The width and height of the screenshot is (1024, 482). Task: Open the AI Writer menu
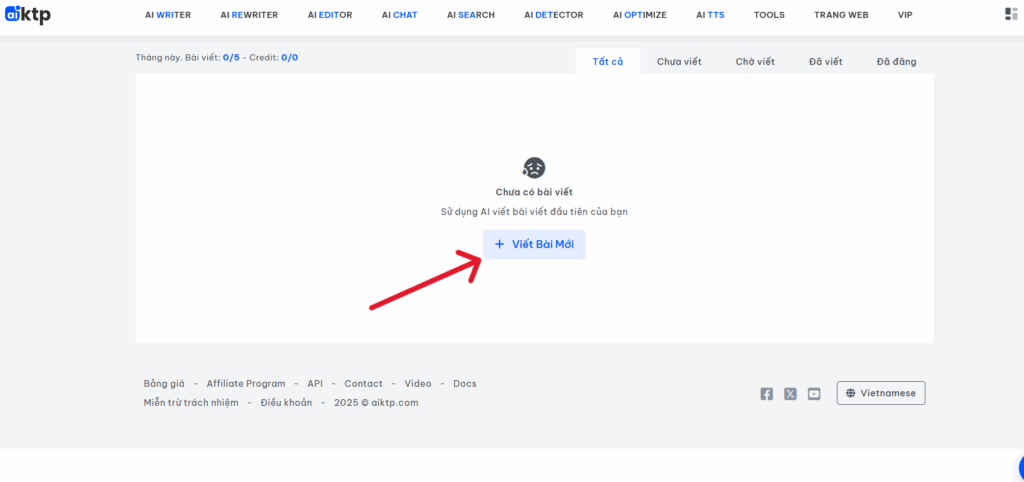(168, 15)
